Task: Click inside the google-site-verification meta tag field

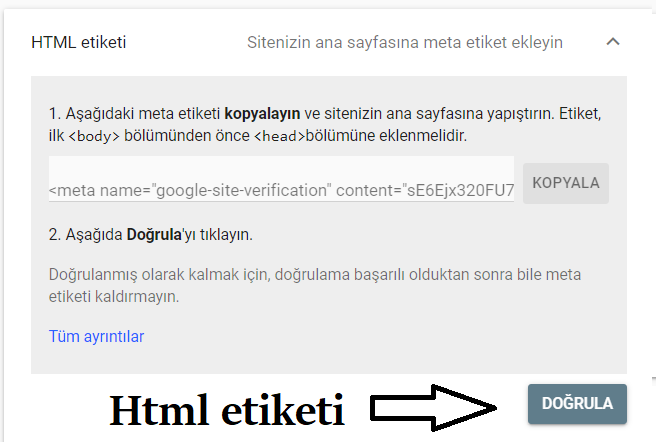Action: [x=281, y=188]
